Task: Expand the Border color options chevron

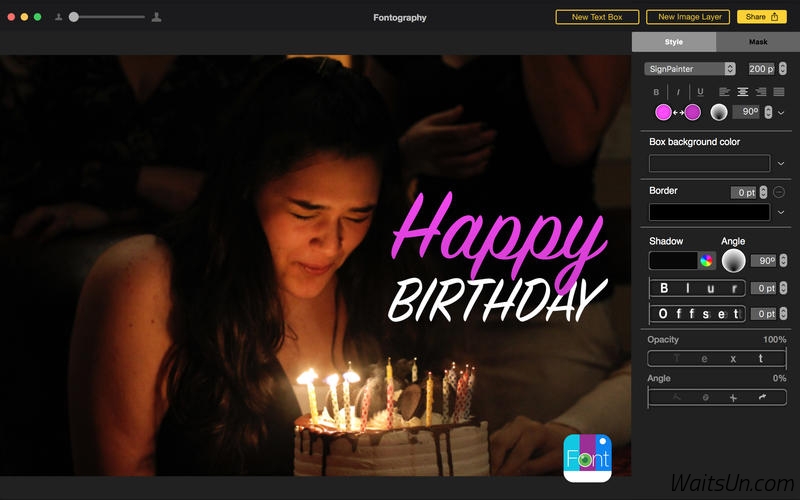Action: pos(780,212)
